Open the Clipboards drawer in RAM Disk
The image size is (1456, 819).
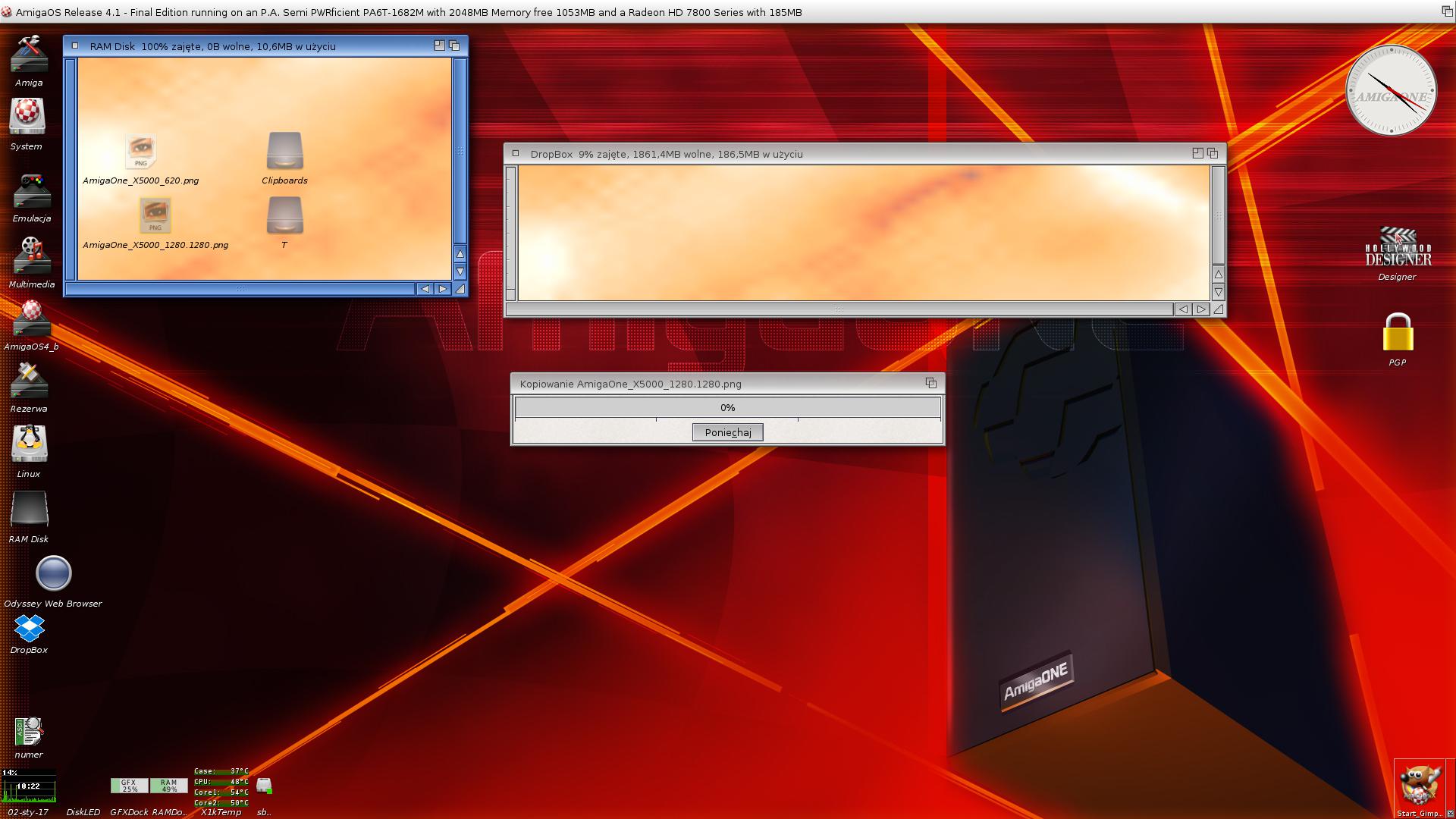click(285, 151)
